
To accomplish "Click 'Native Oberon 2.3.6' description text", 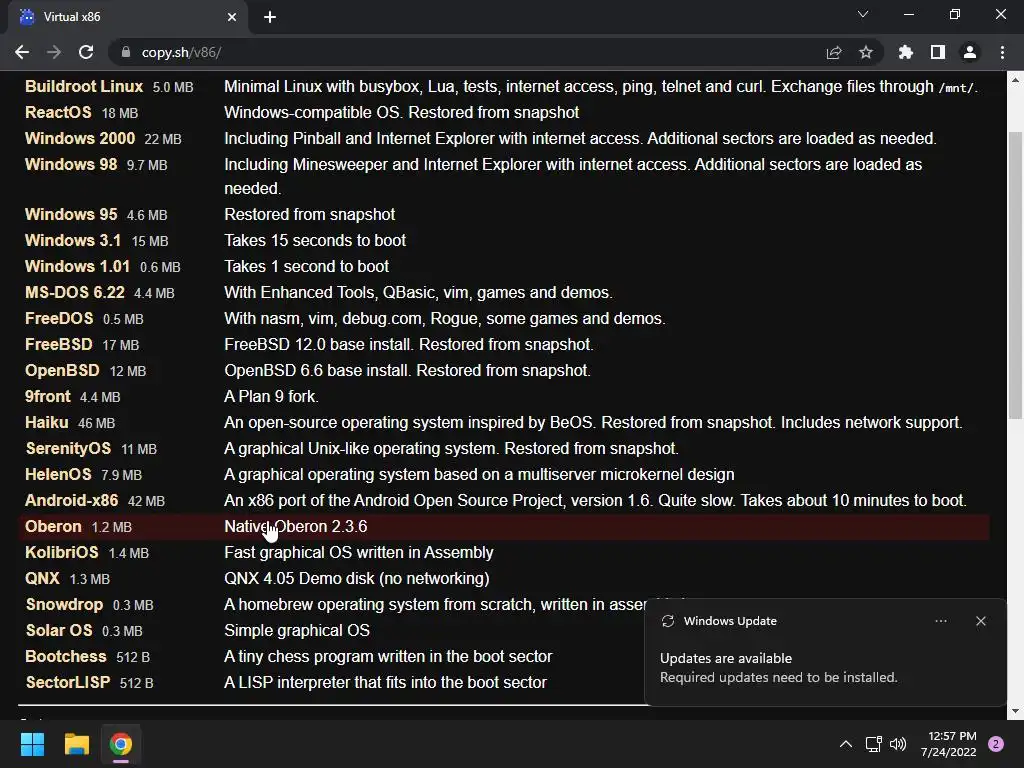I will [295, 526].
